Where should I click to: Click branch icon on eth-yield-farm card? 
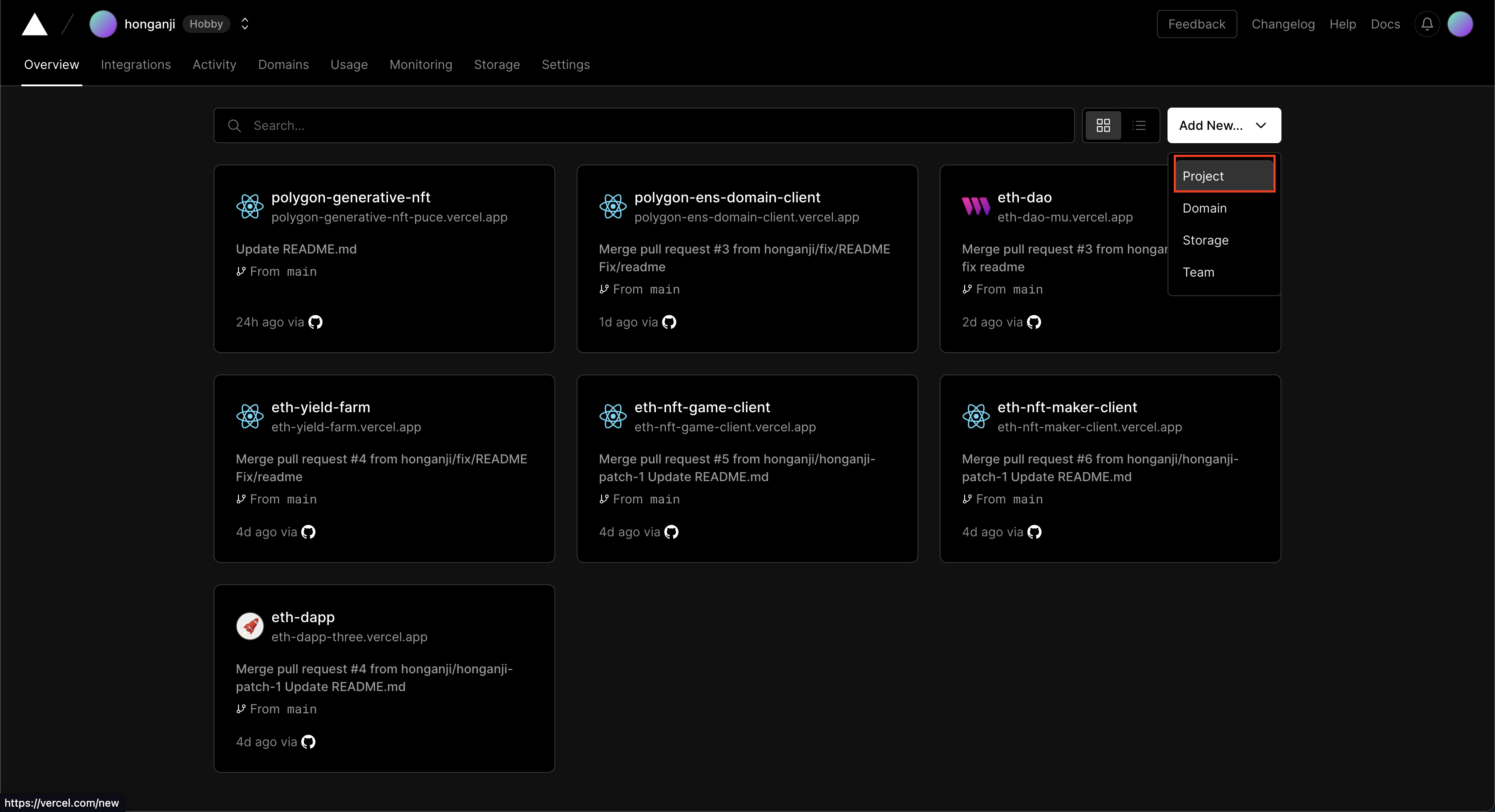pyautogui.click(x=241, y=499)
